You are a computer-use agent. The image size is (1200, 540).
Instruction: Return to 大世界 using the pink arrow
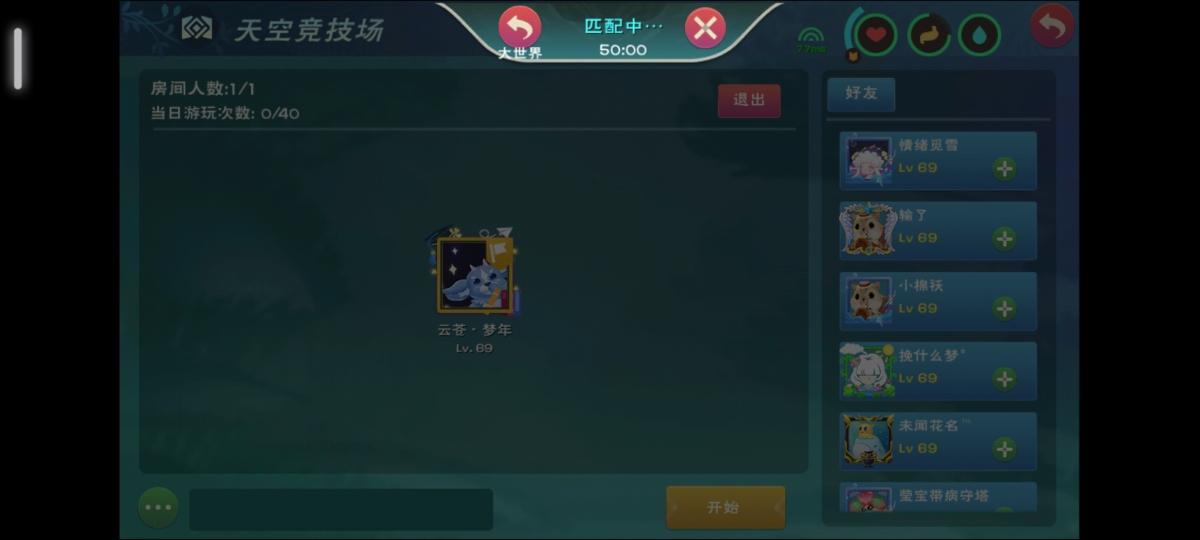tap(519, 27)
